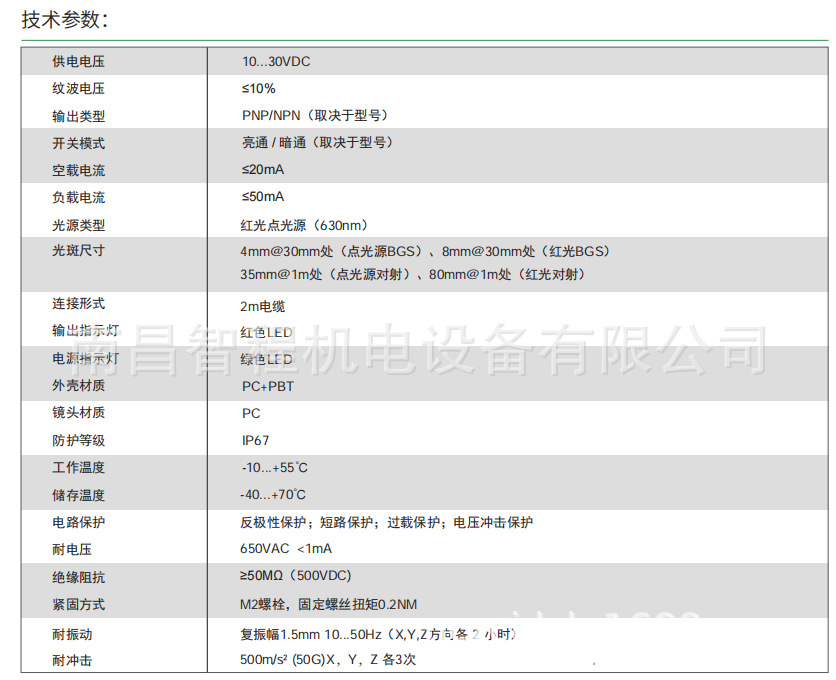This screenshot has width=836, height=680.
Task: Click the M2螺栓 torque value
Action: (x=328, y=605)
